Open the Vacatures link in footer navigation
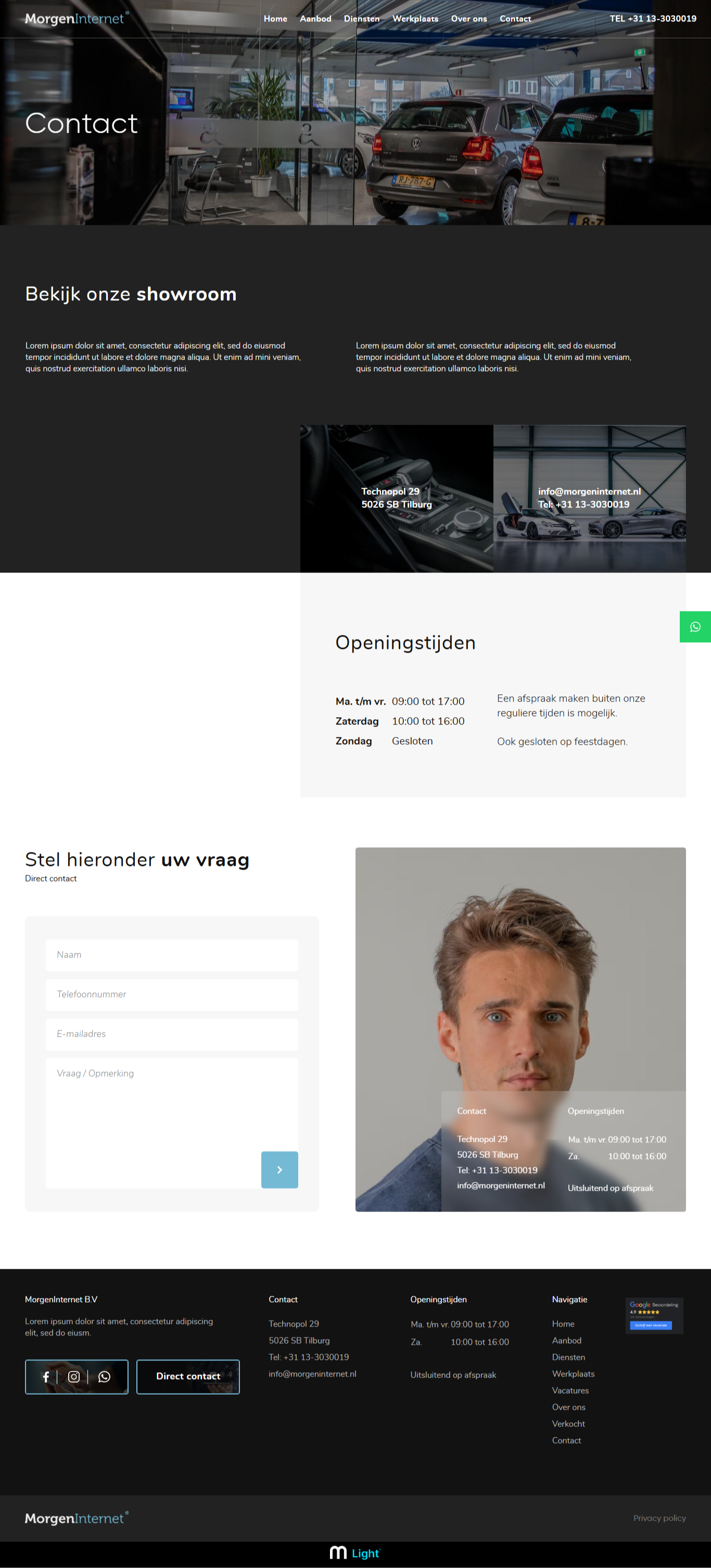 pyautogui.click(x=570, y=1390)
